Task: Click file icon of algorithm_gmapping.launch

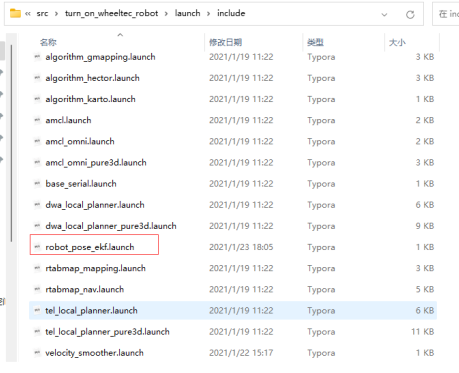Action: (x=37, y=57)
